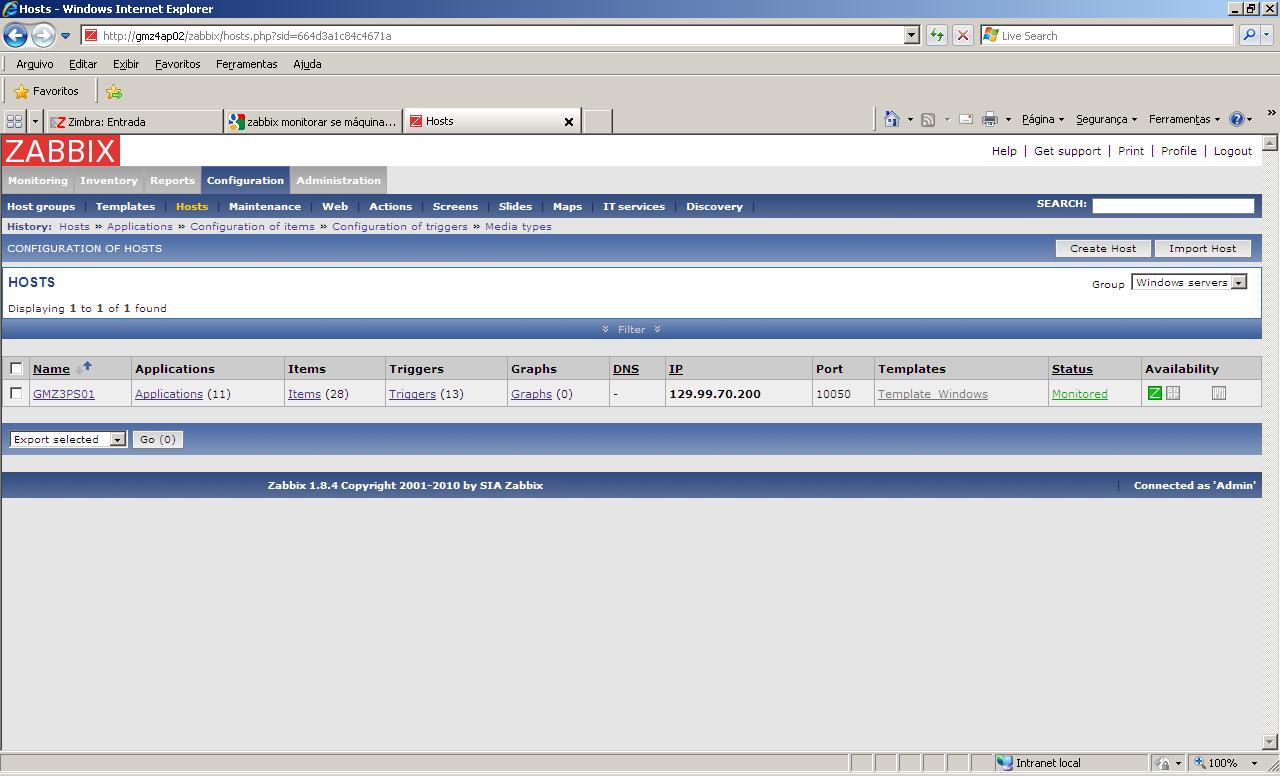This screenshot has height=776, width=1280.
Task: Click the grey IPMI availability icon
Action: point(1218,394)
